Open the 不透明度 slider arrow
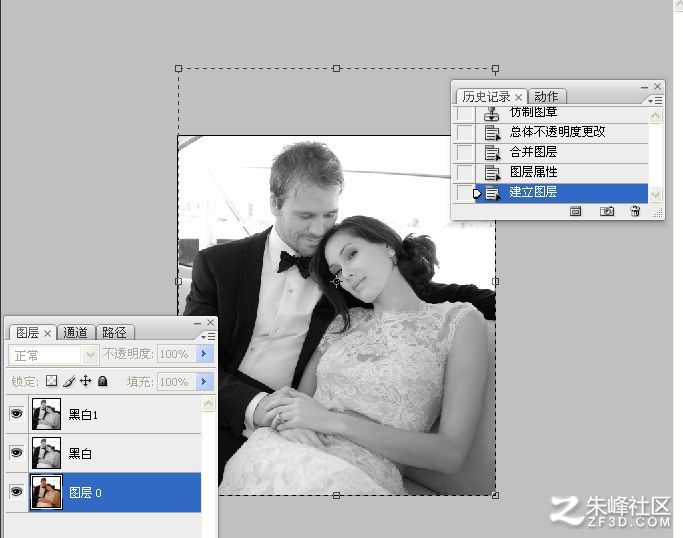 tap(204, 354)
